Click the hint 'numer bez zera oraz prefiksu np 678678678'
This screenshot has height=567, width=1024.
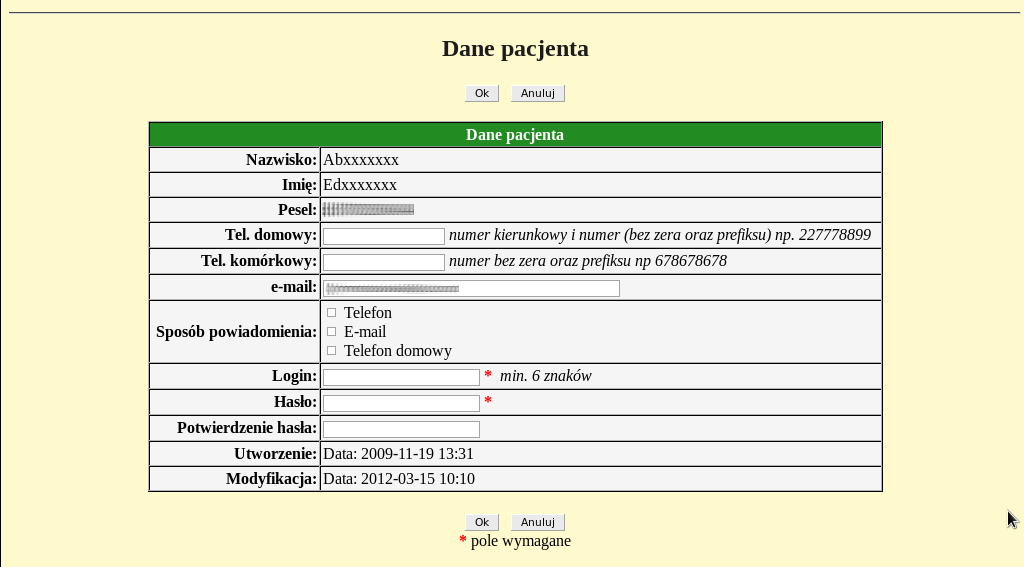[588, 261]
